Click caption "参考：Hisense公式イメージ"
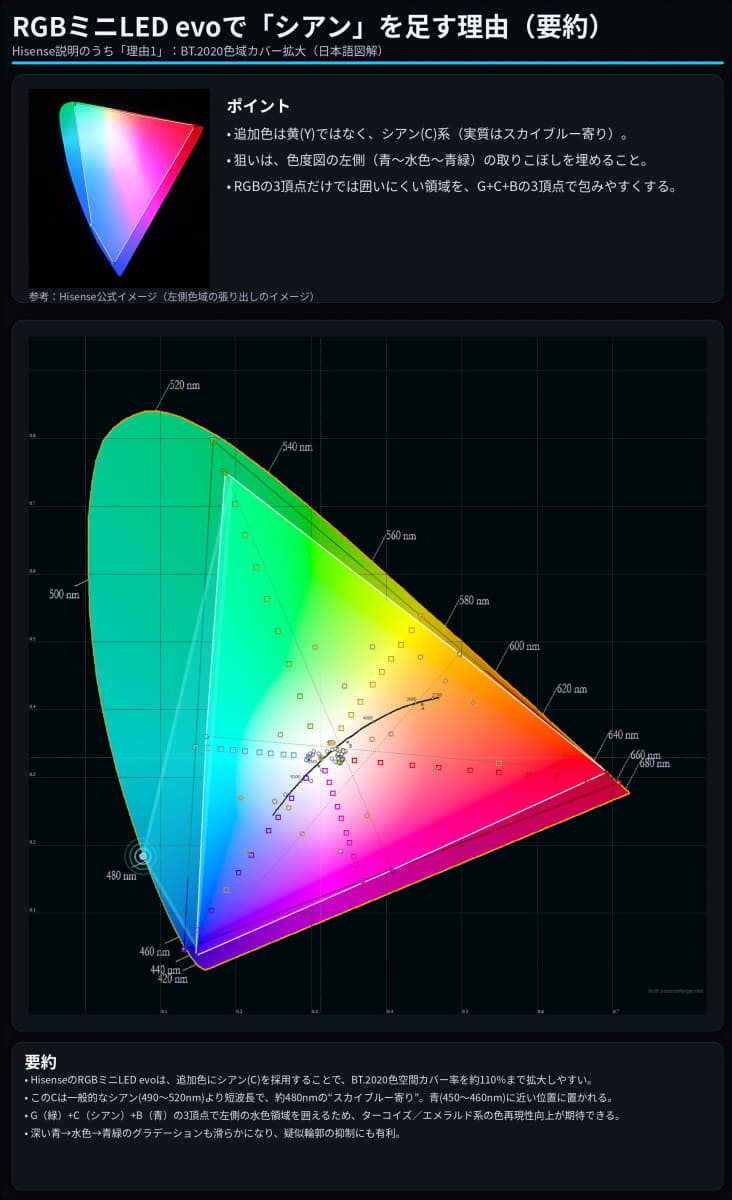This screenshot has height=1200, width=732. (172, 296)
